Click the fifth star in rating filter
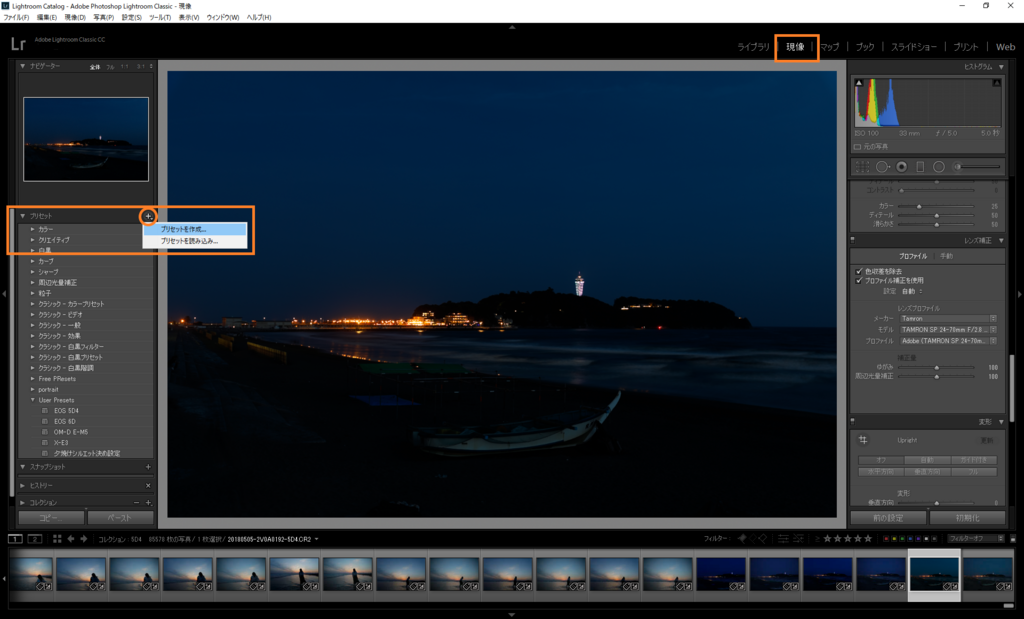The height and width of the screenshot is (619, 1024). (x=868, y=539)
